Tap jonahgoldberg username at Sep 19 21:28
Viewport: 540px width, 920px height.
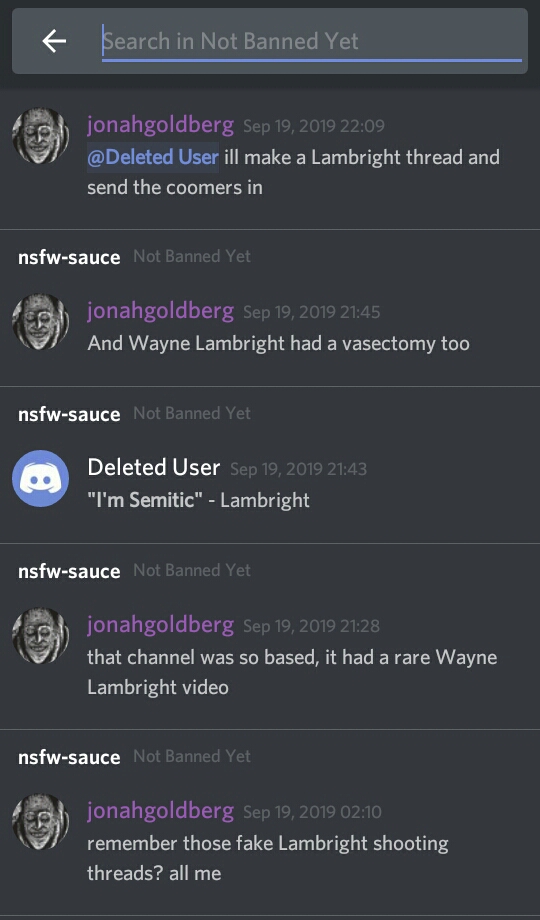[x=160, y=625]
